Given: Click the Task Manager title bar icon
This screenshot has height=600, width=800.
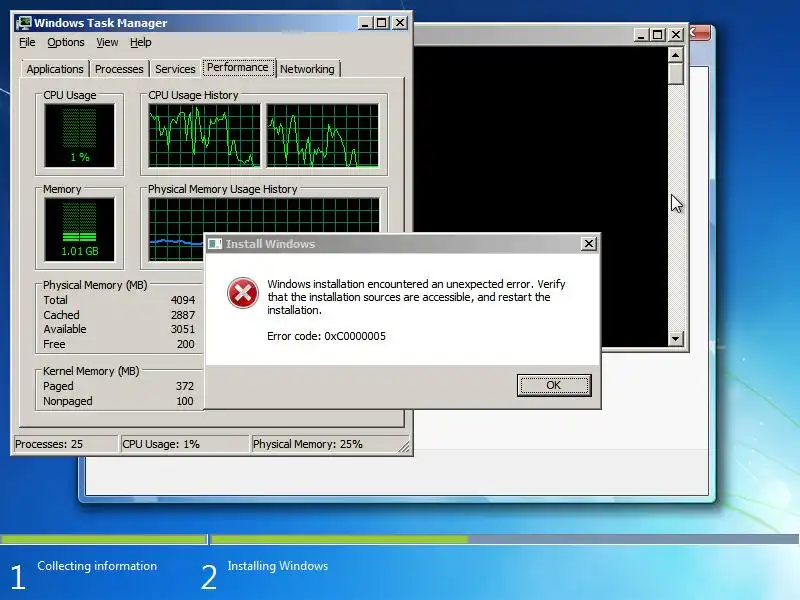Looking at the screenshot, I should click(x=23, y=23).
